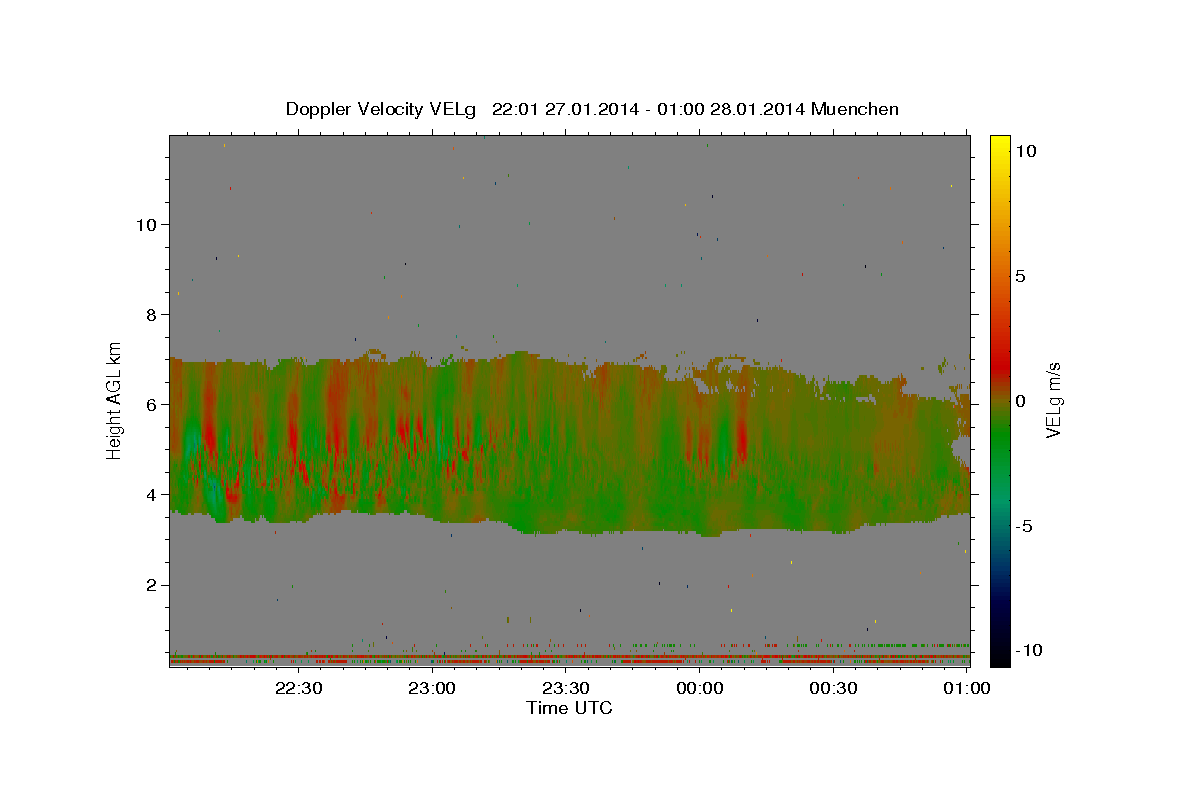Click the 22:30 time tick label

[299, 688]
